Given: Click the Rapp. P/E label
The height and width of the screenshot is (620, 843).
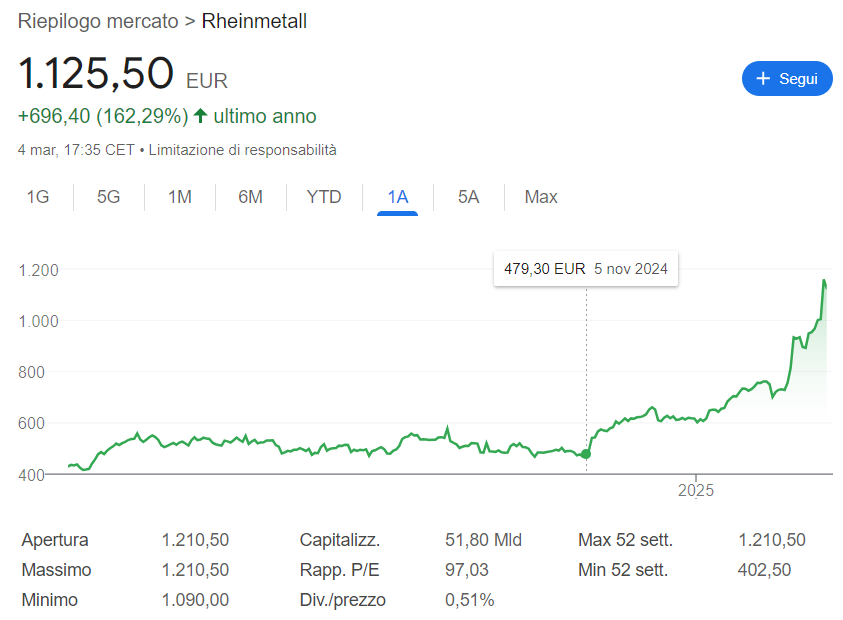Looking at the screenshot, I should (338, 570).
